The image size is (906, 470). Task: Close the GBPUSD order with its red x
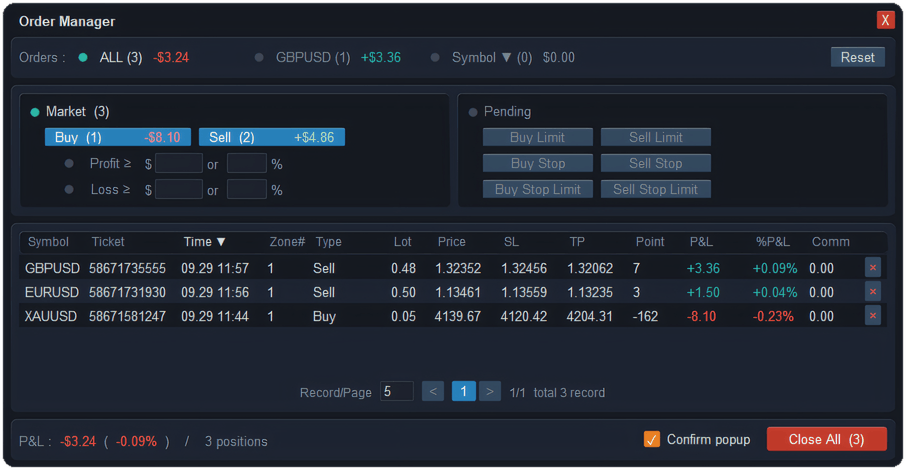(x=872, y=268)
